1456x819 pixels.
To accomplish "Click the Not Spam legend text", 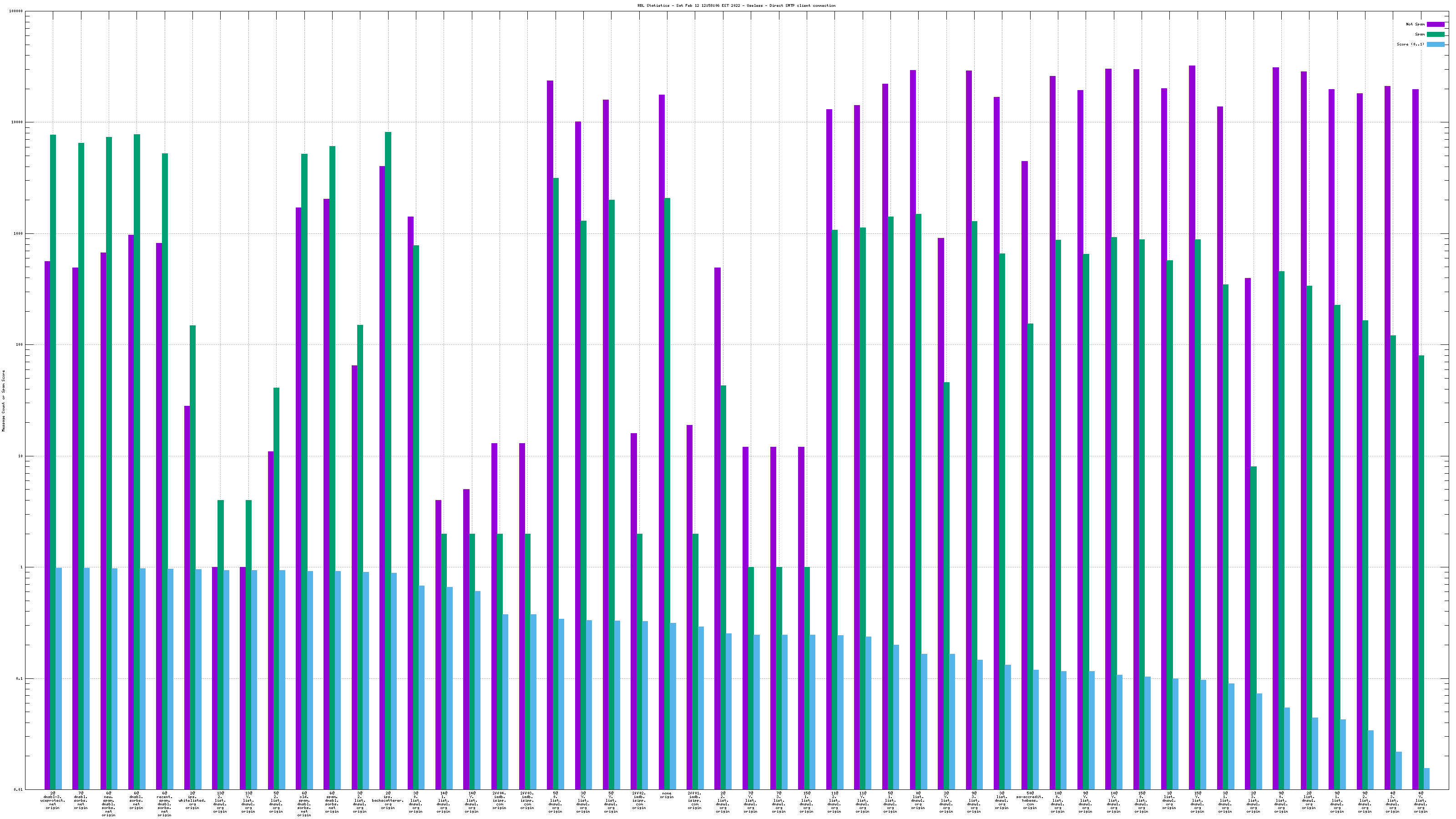I will coord(1416,24).
